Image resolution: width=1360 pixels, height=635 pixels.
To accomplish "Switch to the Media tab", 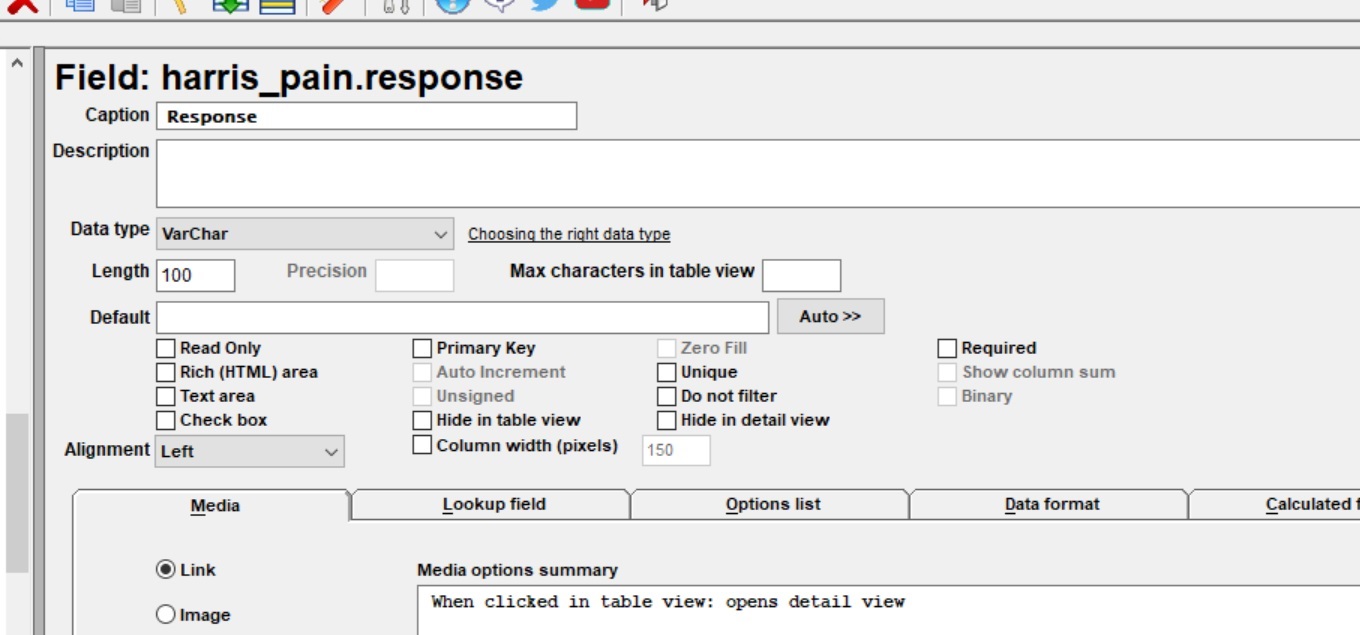I will pyautogui.click(x=214, y=505).
